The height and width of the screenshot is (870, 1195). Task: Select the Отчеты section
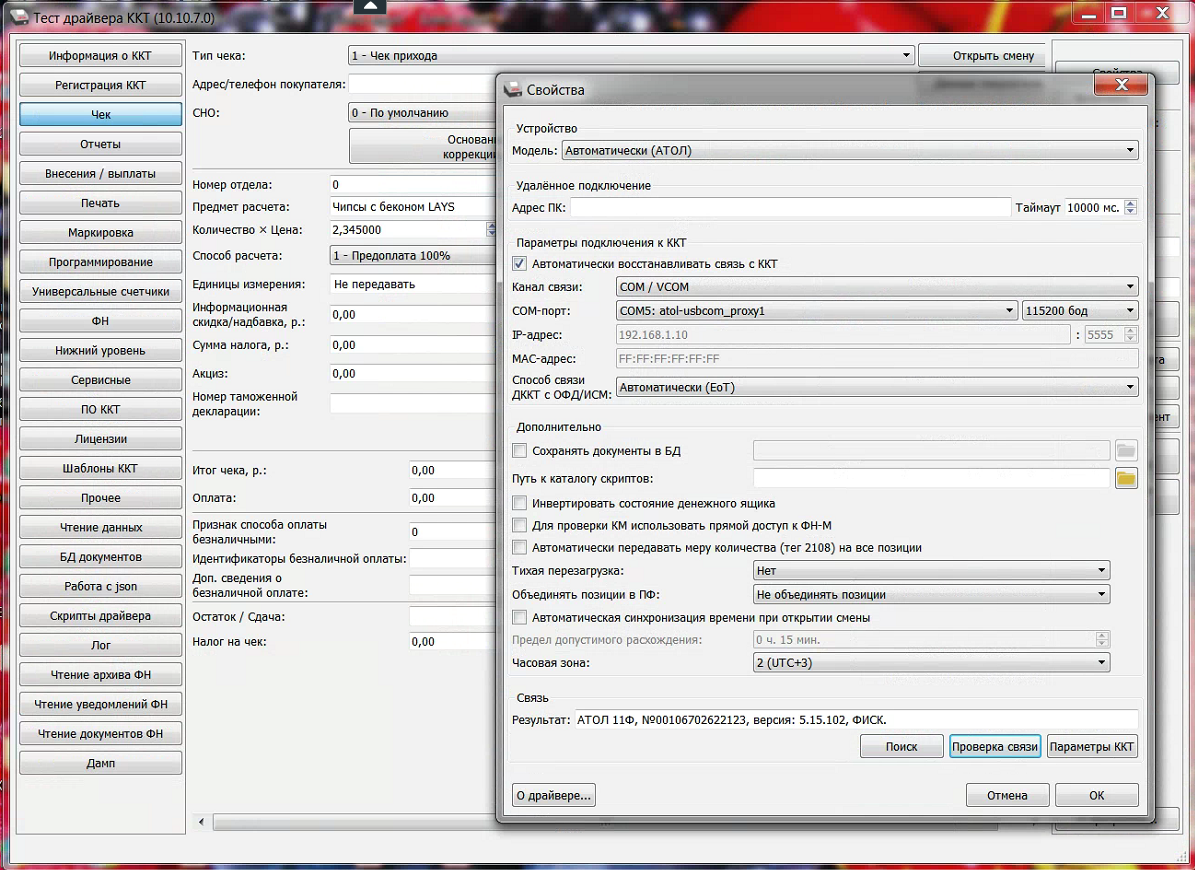pyautogui.click(x=101, y=144)
